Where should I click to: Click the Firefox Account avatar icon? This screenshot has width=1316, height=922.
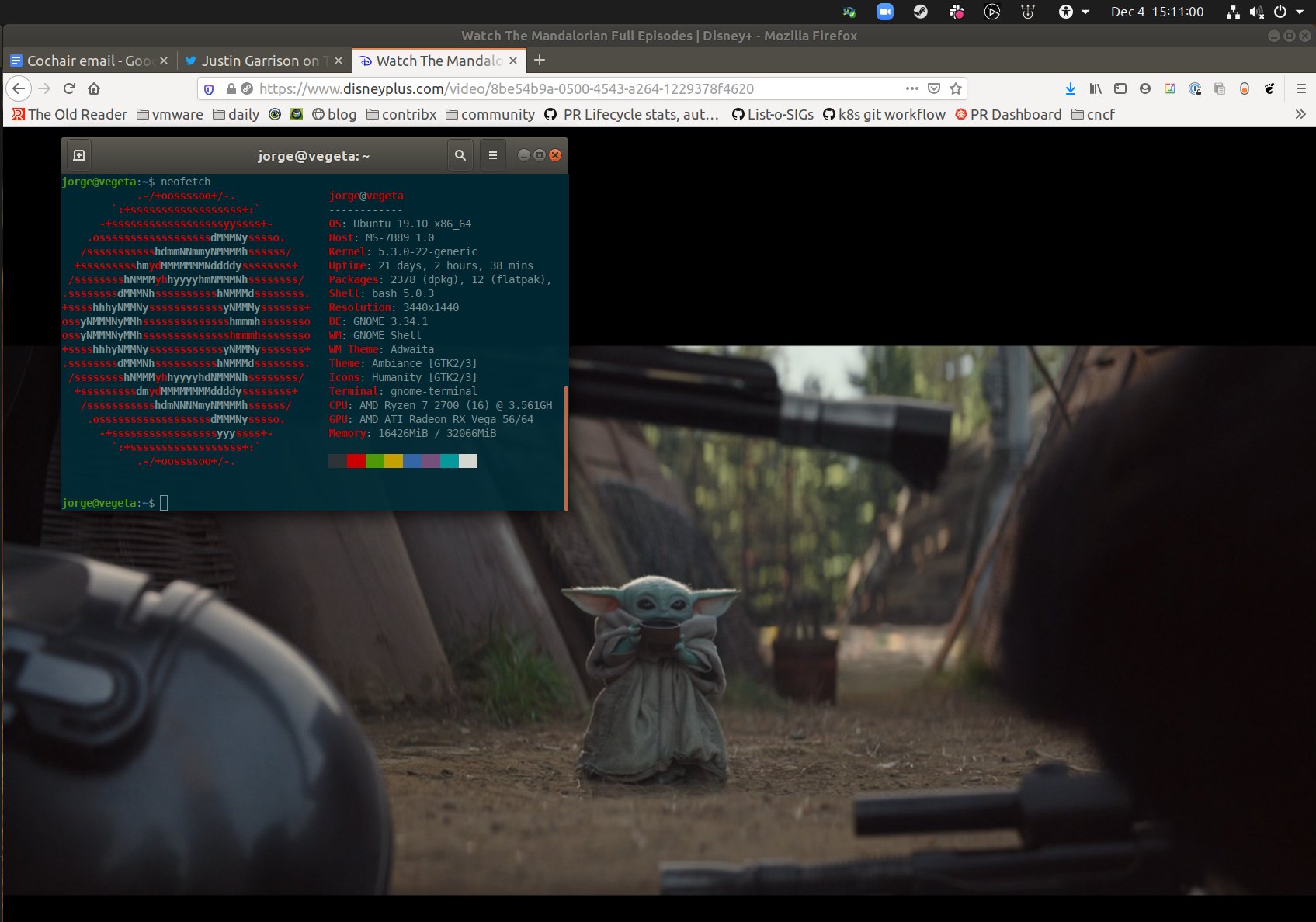pos(1145,88)
